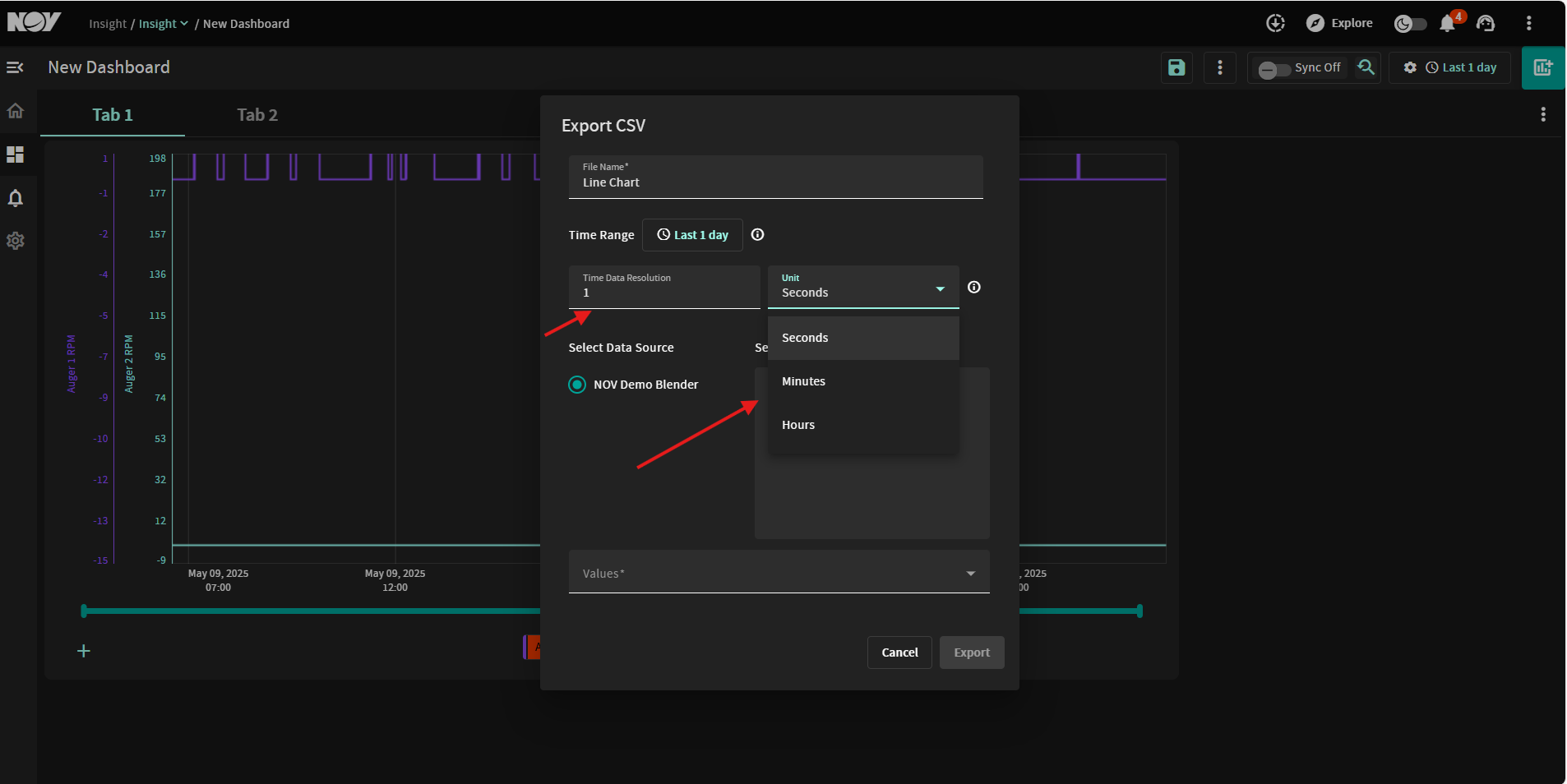
Task: Open the Explore compass icon
Action: (x=1315, y=23)
